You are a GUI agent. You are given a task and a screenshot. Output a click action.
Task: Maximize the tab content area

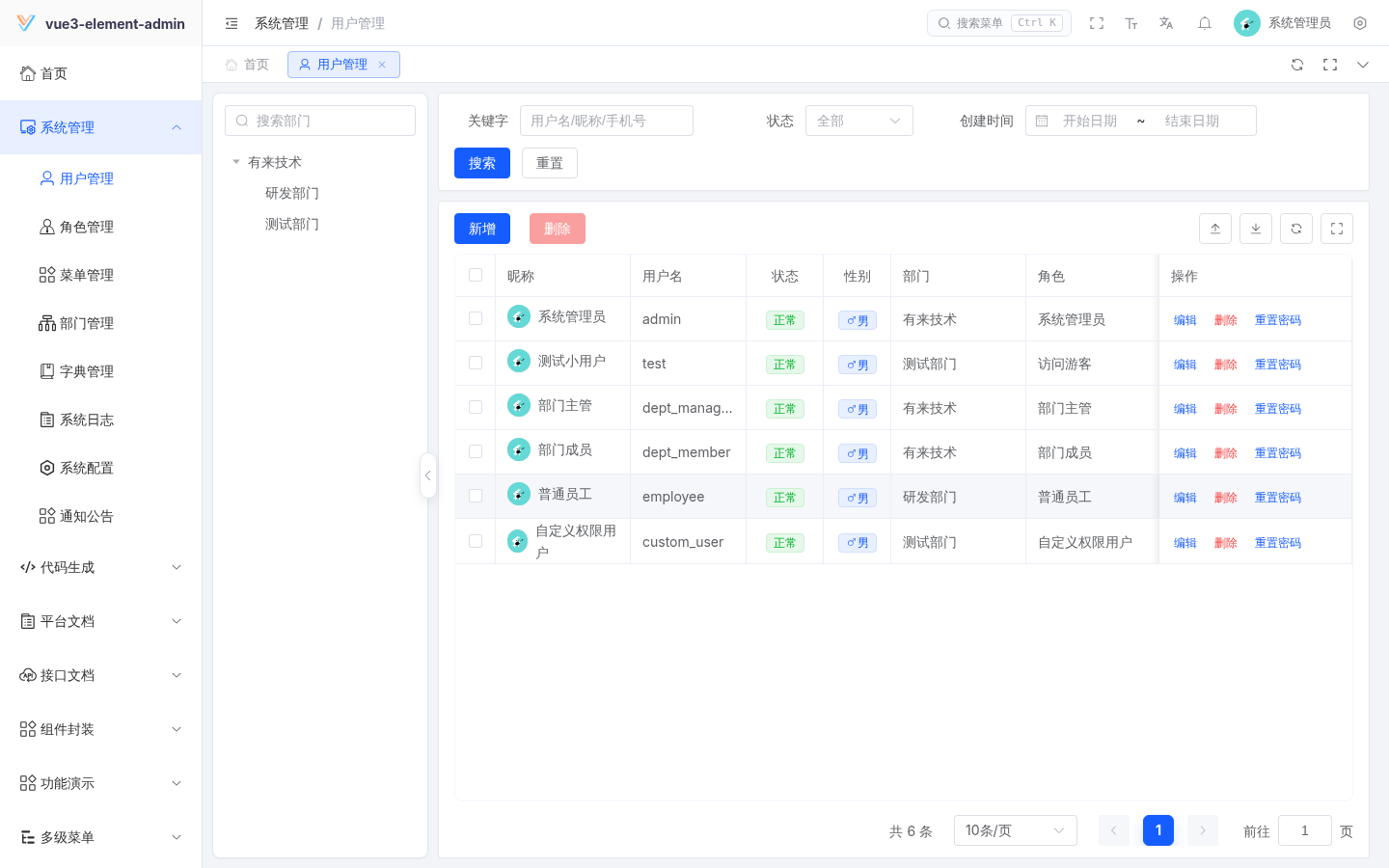click(1330, 65)
